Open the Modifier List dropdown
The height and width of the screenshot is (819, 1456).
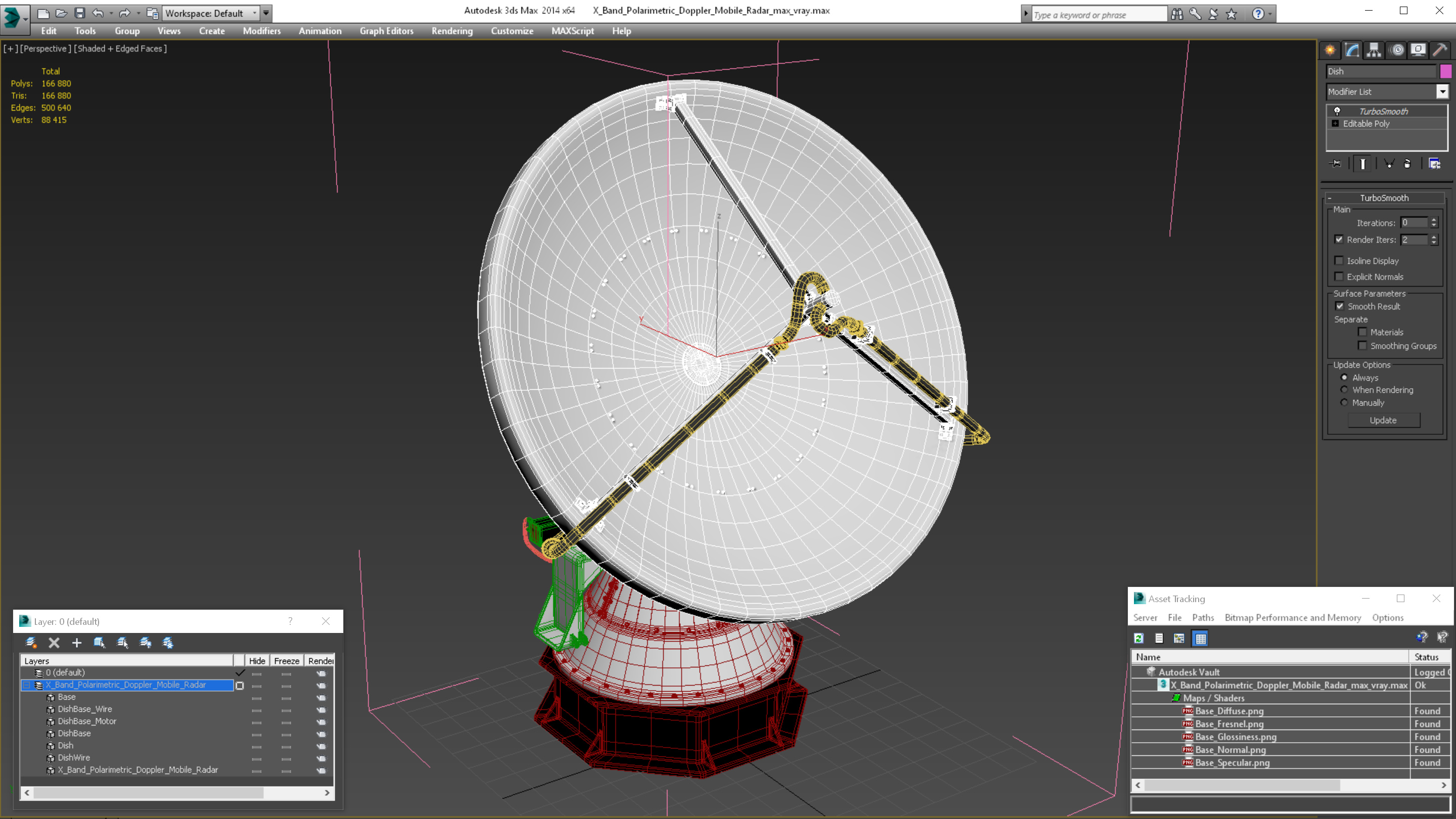1442,92
